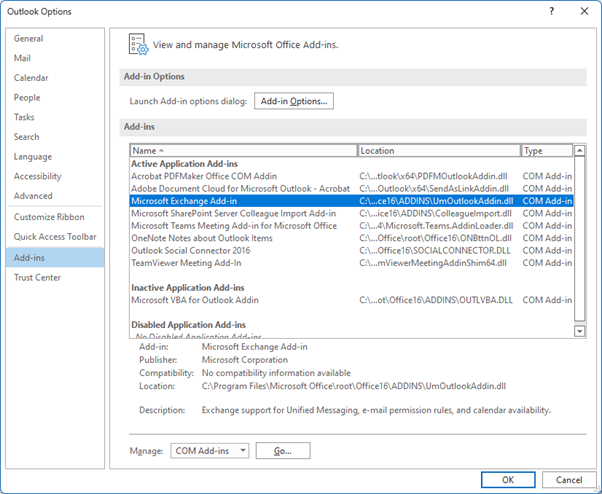Close the Outlook Options dialog
602x494 pixels.
[x=584, y=11]
